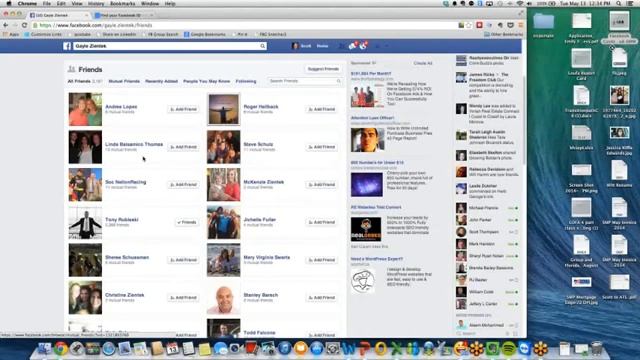Click the Friends section people icon

click(x=71, y=69)
